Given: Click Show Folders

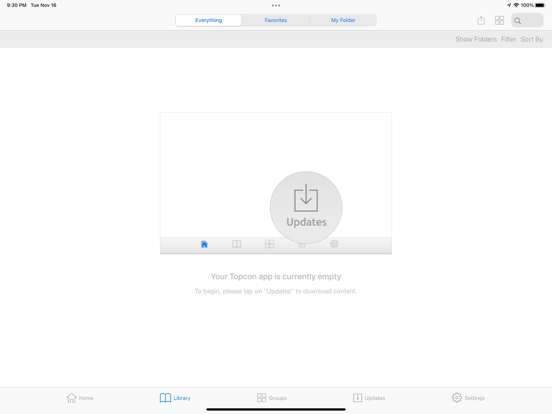Looking at the screenshot, I should coord(476,39).
